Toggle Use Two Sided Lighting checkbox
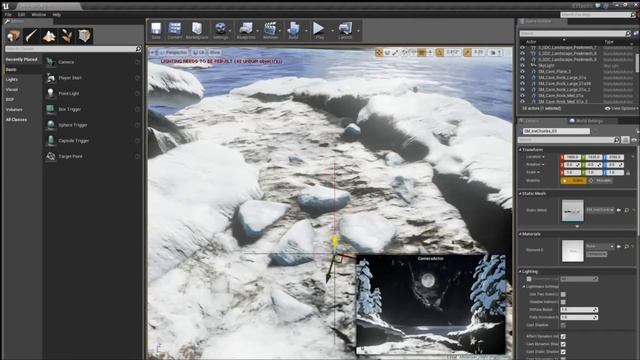 click(563, 294)
